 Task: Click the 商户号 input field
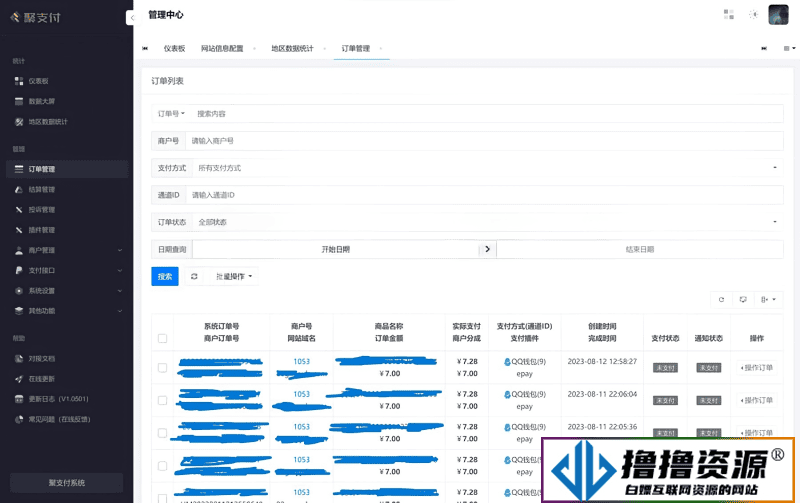coord(484,141)
